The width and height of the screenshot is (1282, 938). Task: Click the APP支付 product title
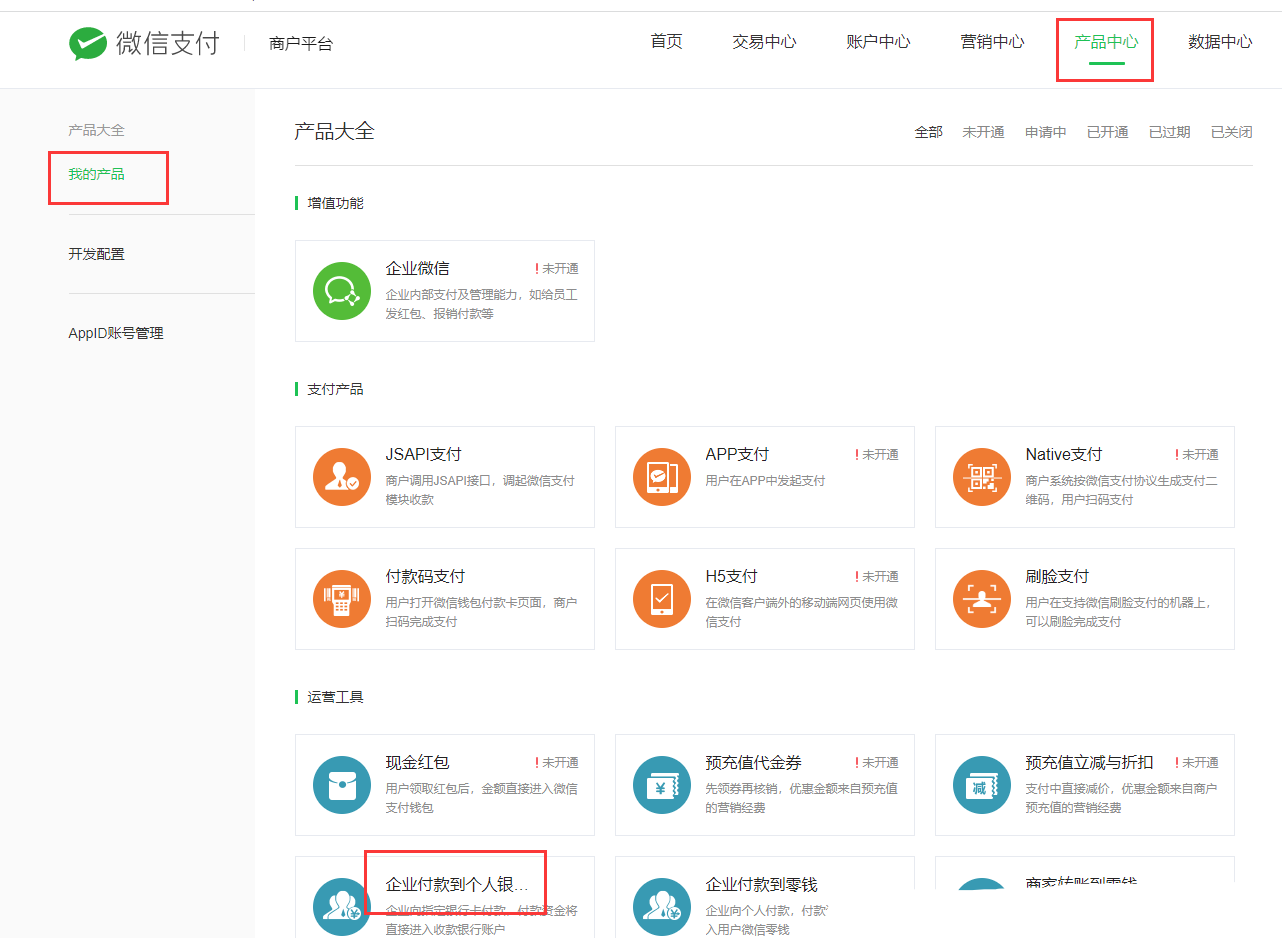coord(737,455)
